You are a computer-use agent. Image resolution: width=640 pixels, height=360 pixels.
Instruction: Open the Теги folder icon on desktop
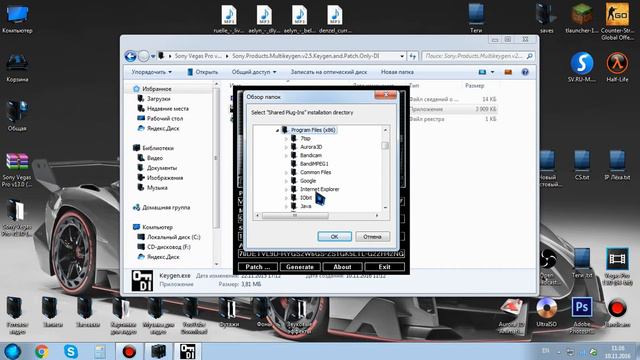(476, 19)
